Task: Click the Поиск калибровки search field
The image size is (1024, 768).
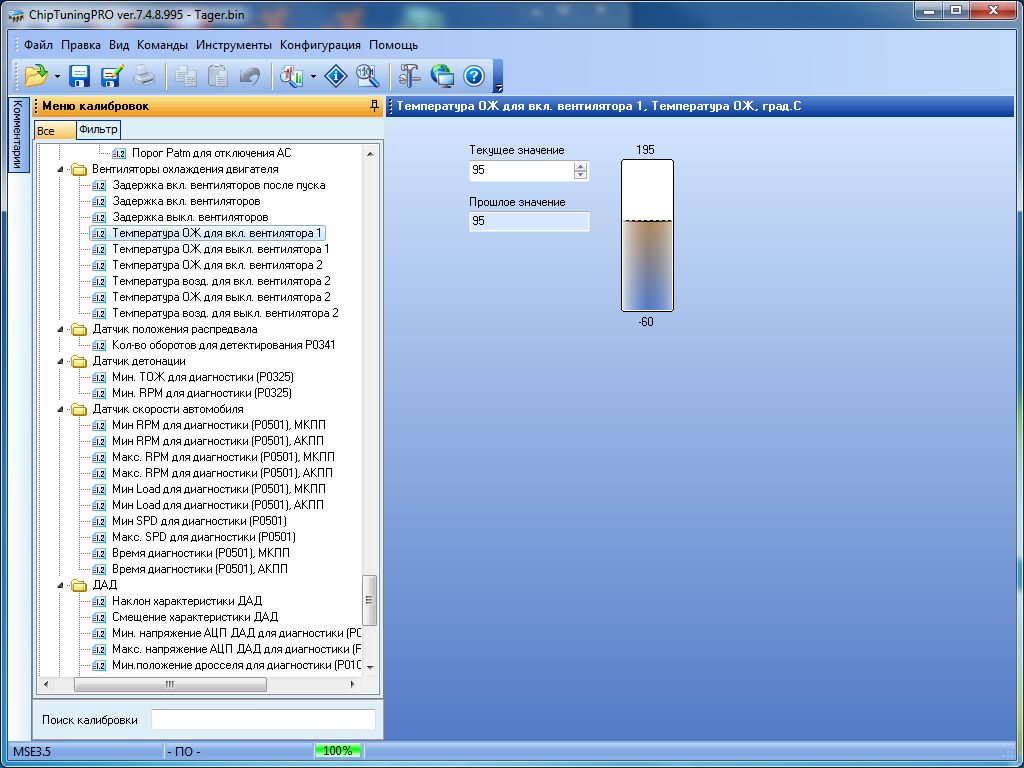Action: click(263, 720)
